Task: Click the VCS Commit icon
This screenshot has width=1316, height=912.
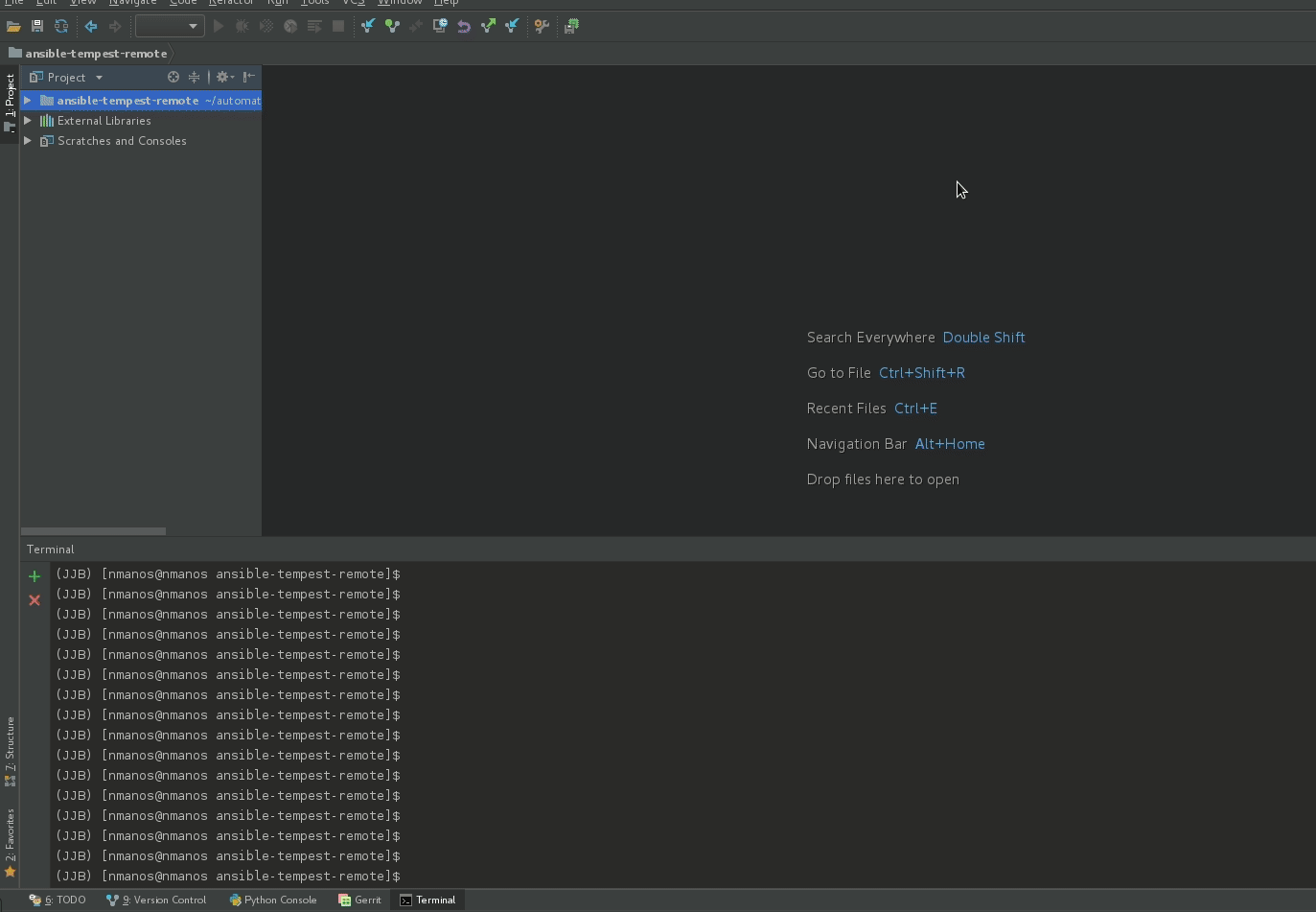Action: coord(392,27)
